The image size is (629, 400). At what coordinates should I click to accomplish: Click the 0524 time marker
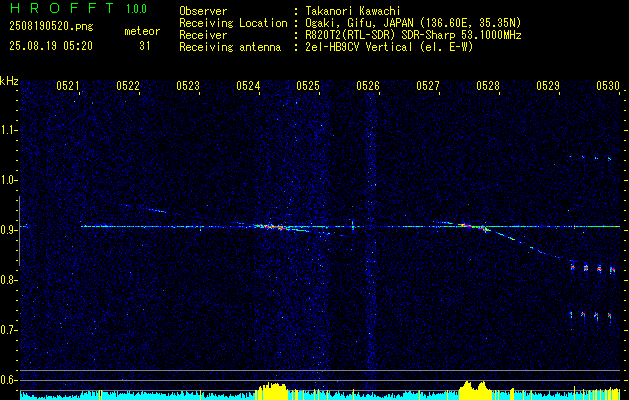pos(248,85)
